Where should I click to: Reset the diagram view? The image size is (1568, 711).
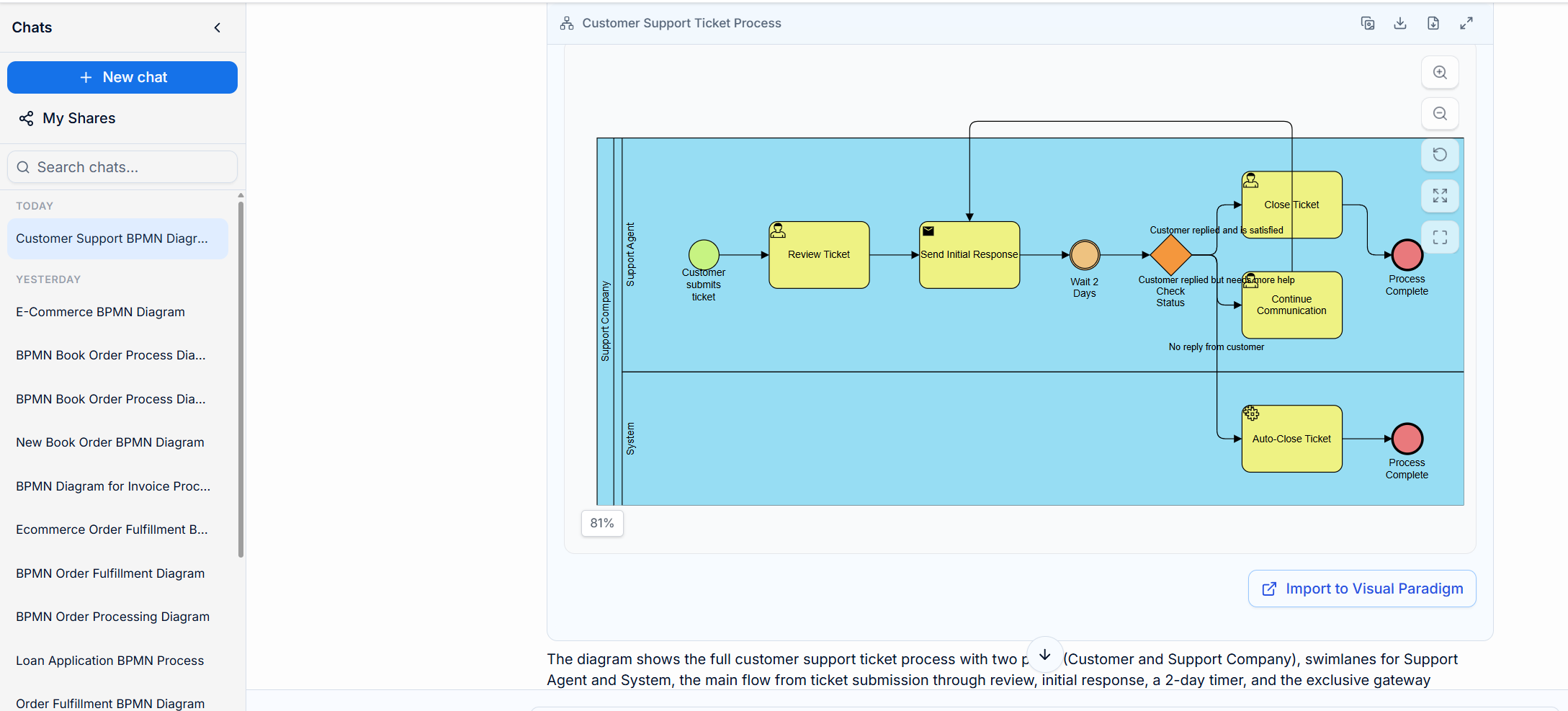point(1440,154)
